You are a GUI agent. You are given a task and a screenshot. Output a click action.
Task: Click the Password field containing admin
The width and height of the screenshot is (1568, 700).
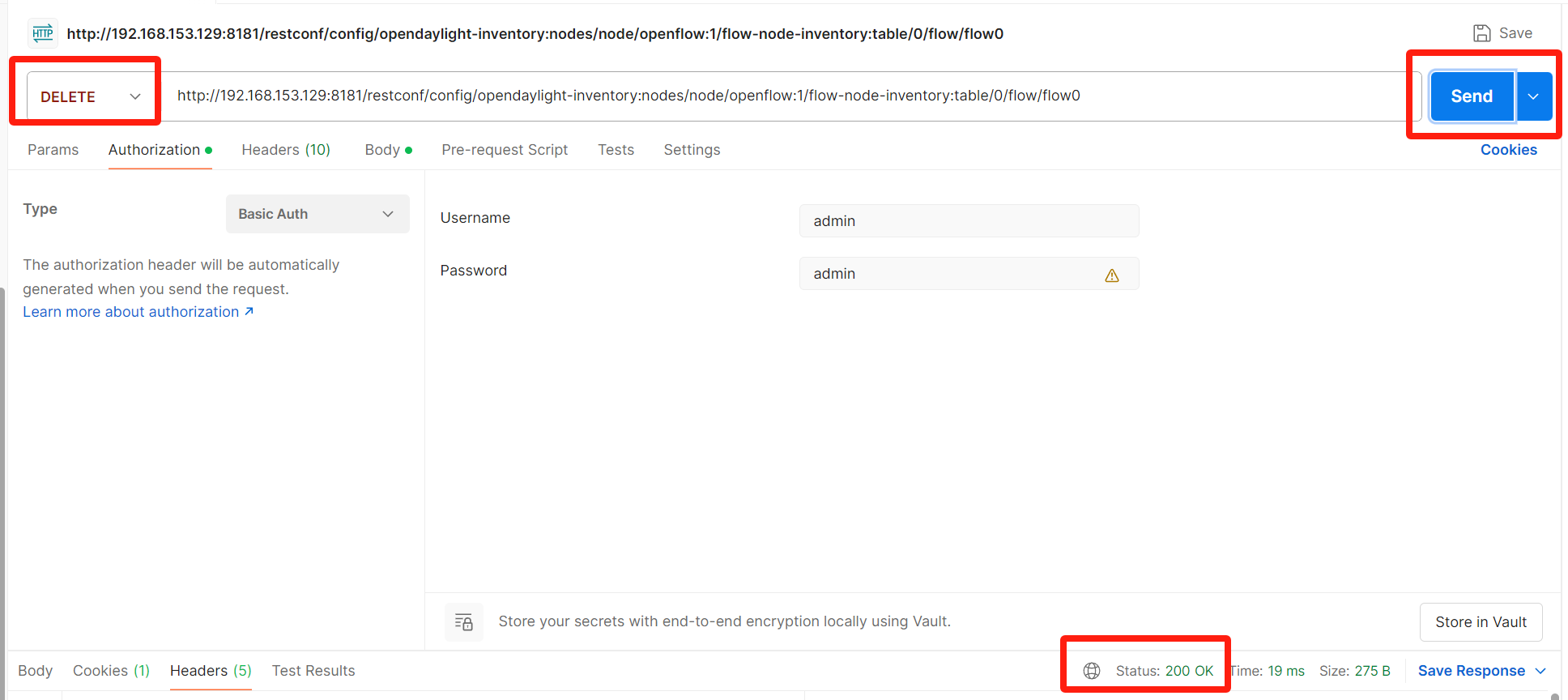969,273
